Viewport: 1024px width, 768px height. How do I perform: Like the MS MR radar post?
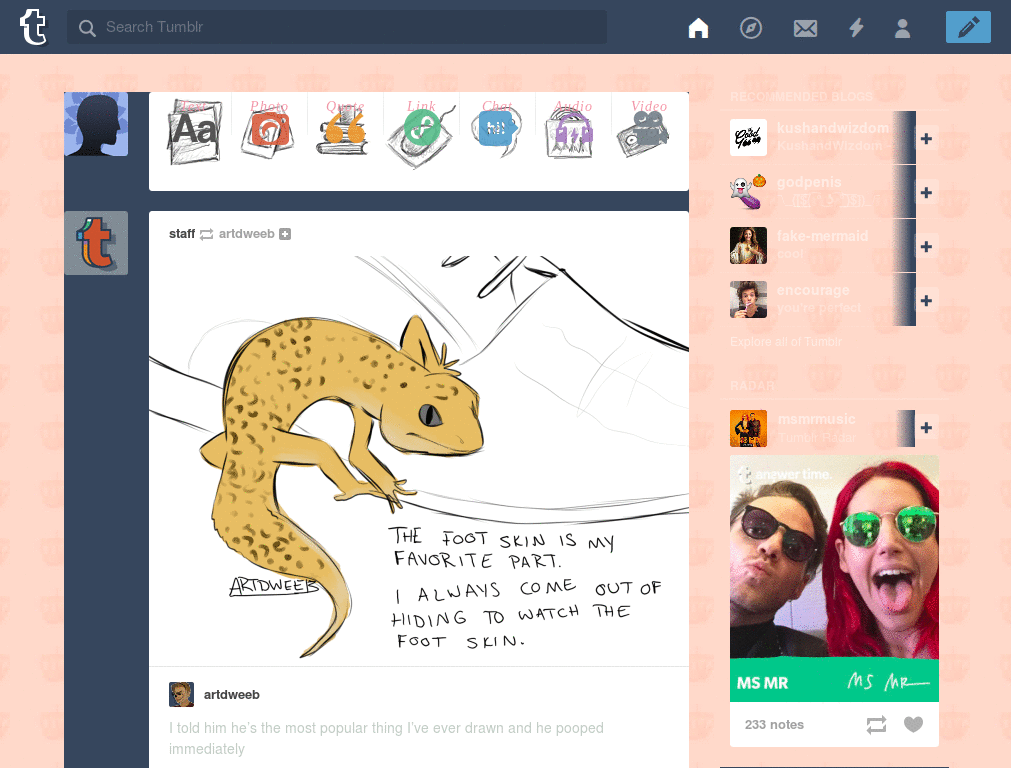click(912, 725)
